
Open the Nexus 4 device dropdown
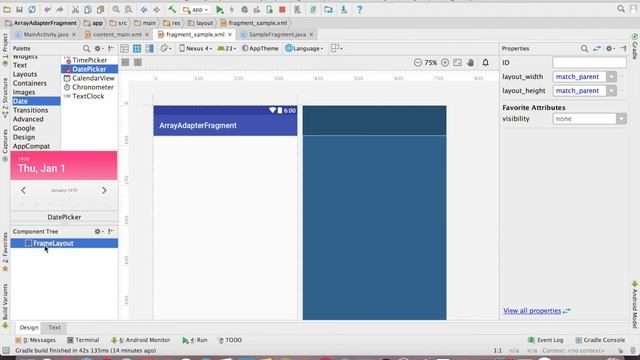(x=196, y=49)
